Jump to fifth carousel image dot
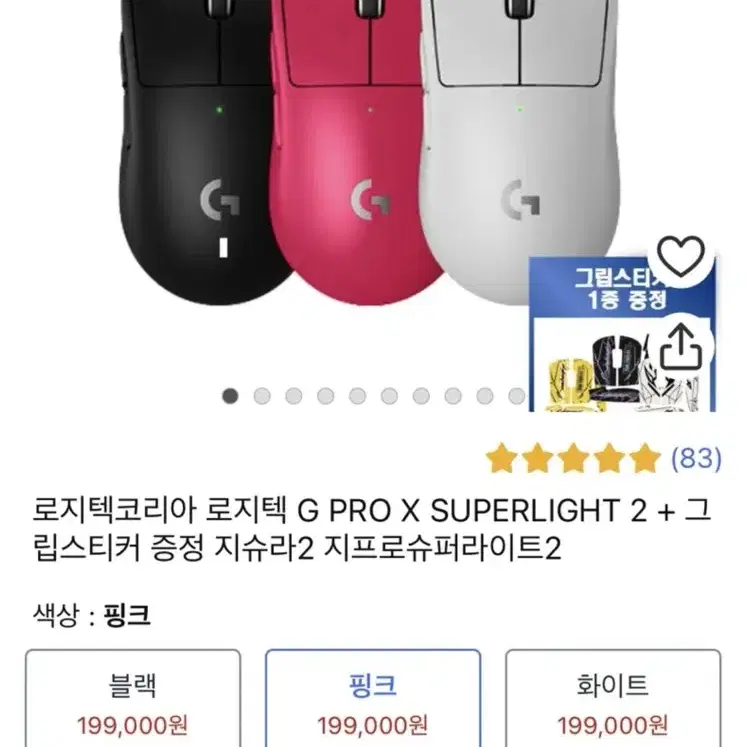Screen dimensions: 747x747 [357, 396]
